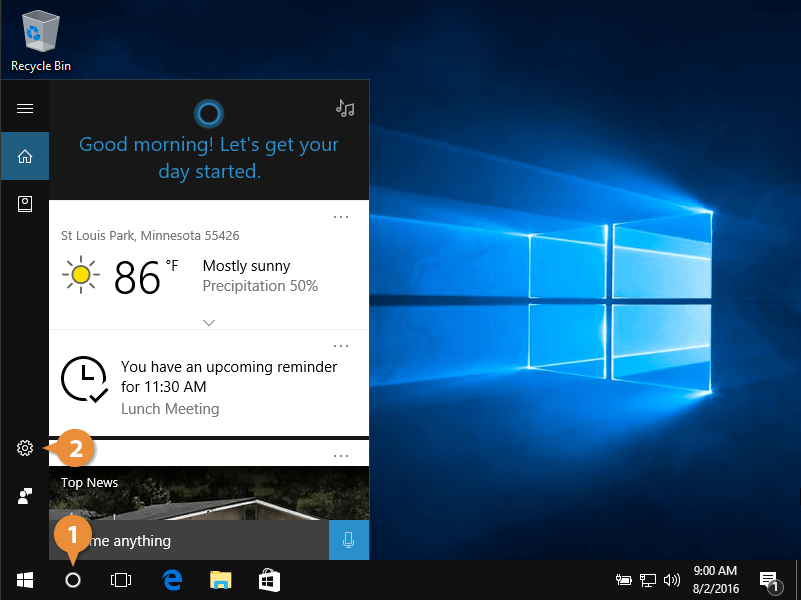The height and width of the screenshot is (600, 801).
Task: Open Cortana Settings gear
Action: (25, 448)
